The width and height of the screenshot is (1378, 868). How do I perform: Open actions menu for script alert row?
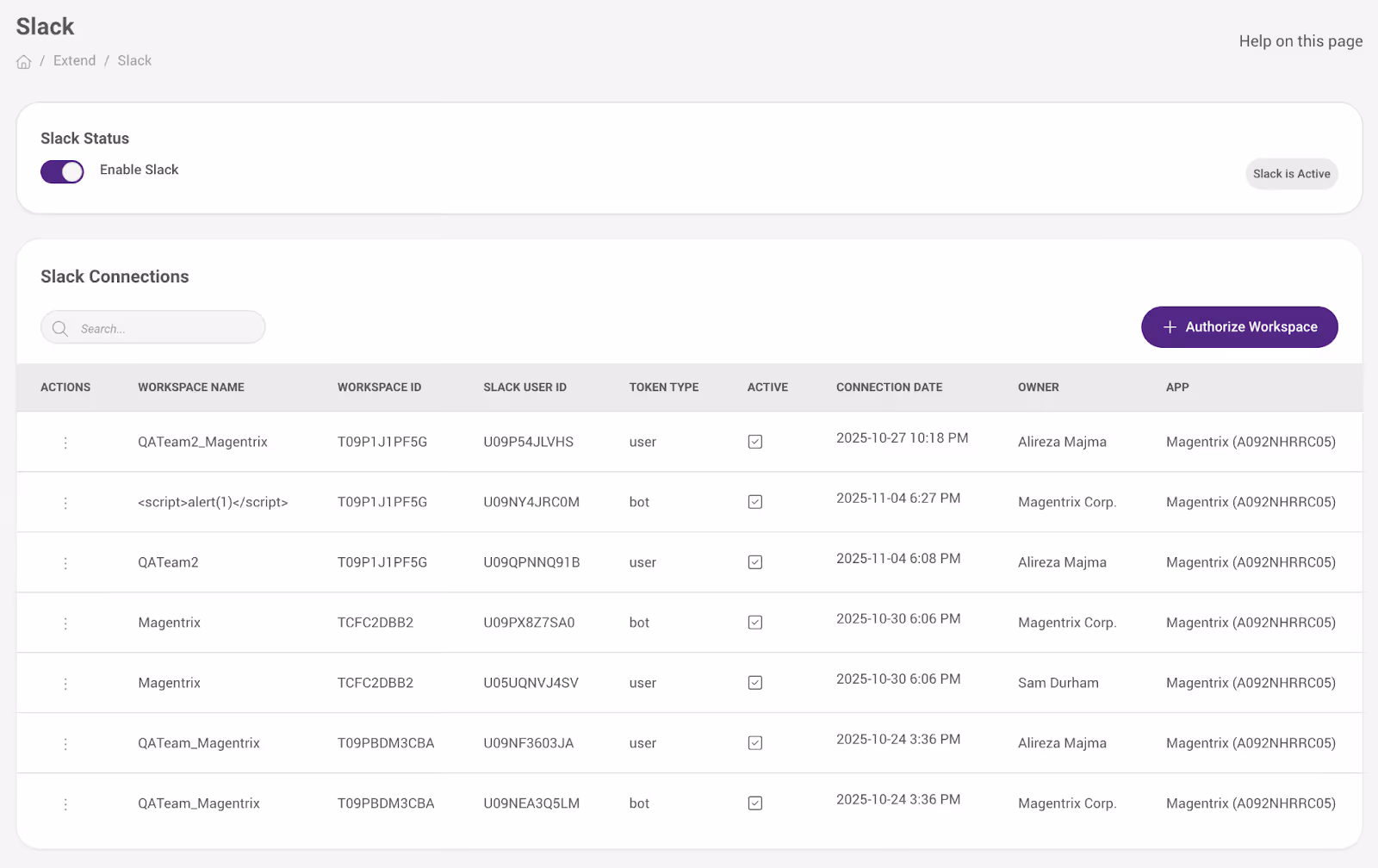65,503
